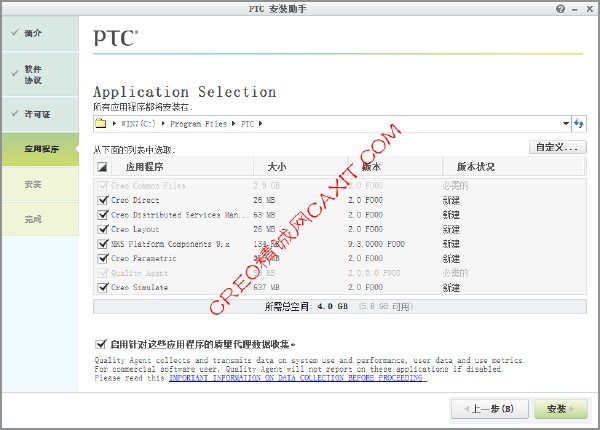Viewport: 600px width, 430px height.
Task: Minimize the PTC installer window
Action: click(x=575, y=10)
